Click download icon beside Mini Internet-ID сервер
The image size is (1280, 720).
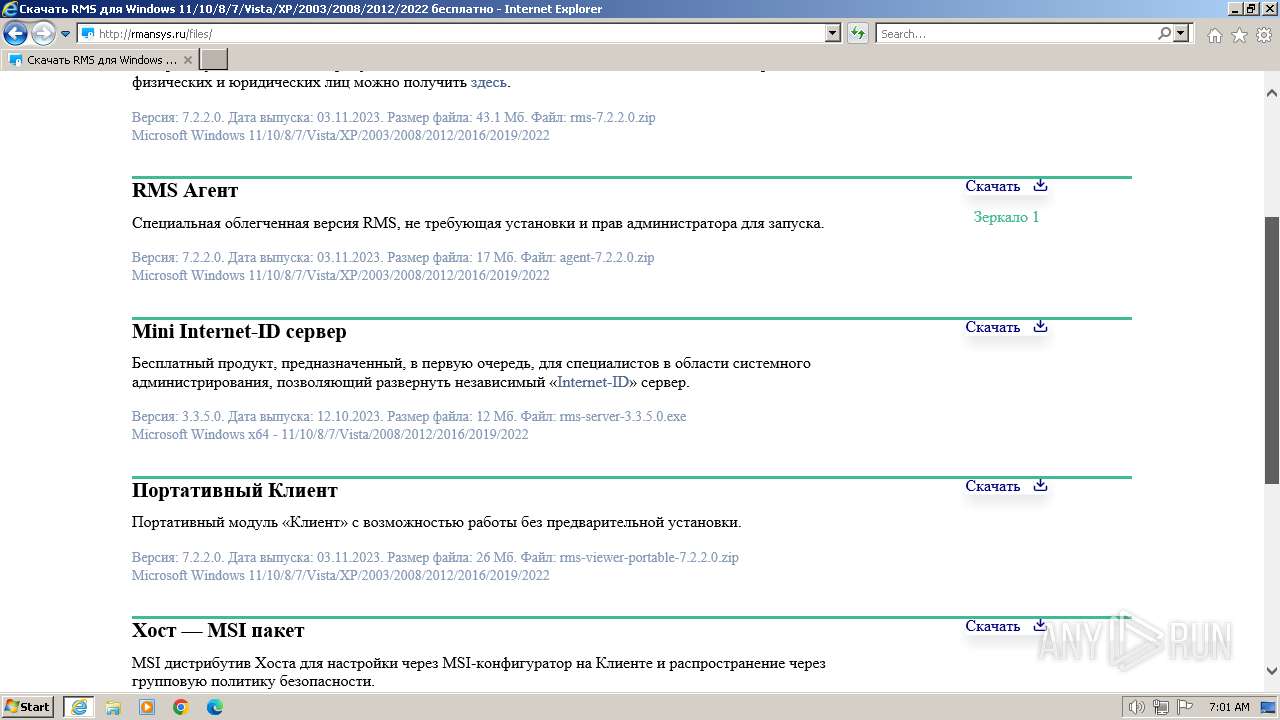pos(1040,326)
